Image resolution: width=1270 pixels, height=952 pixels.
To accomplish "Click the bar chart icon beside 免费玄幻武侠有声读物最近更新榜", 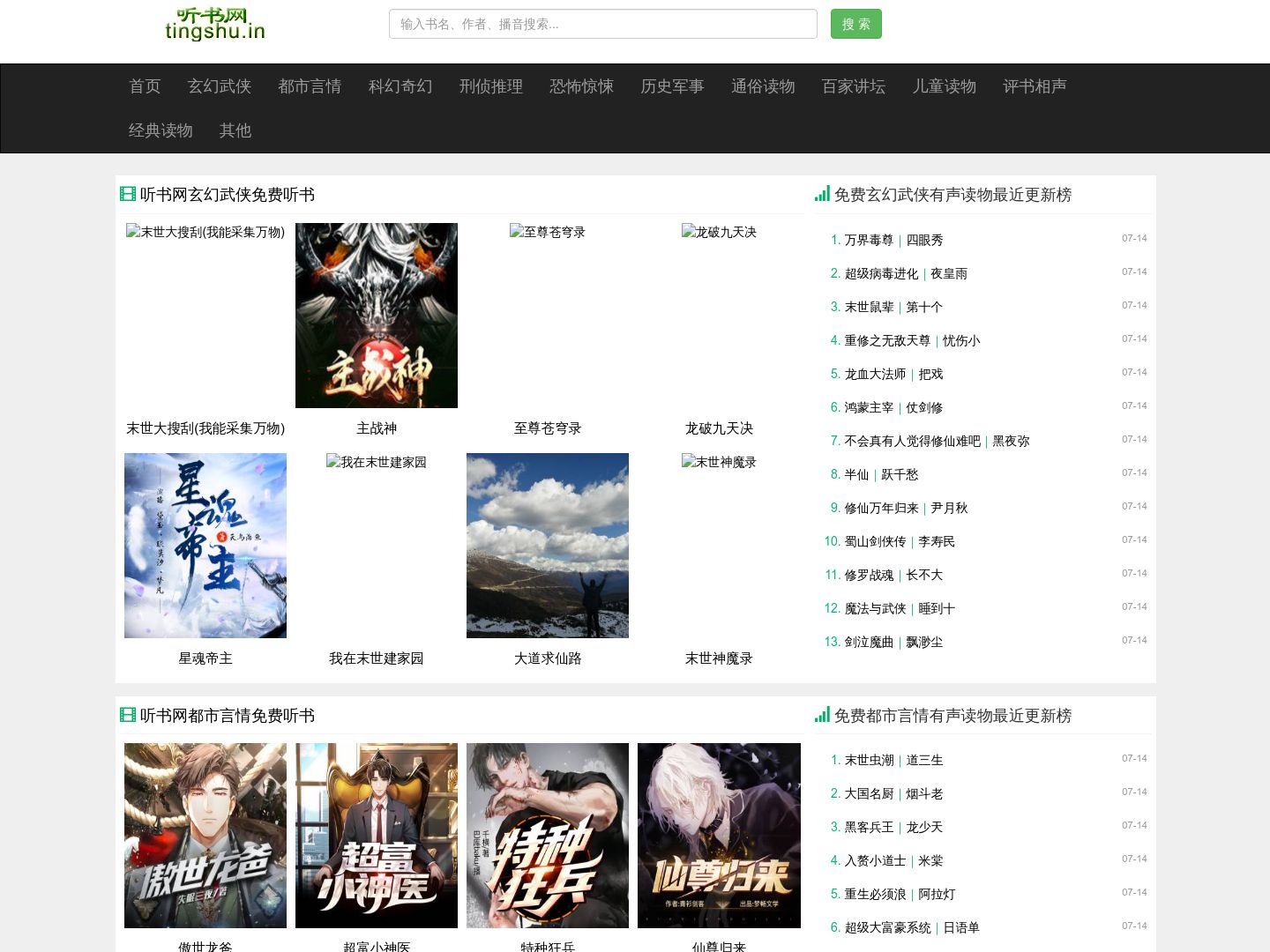I will [822, 194].
